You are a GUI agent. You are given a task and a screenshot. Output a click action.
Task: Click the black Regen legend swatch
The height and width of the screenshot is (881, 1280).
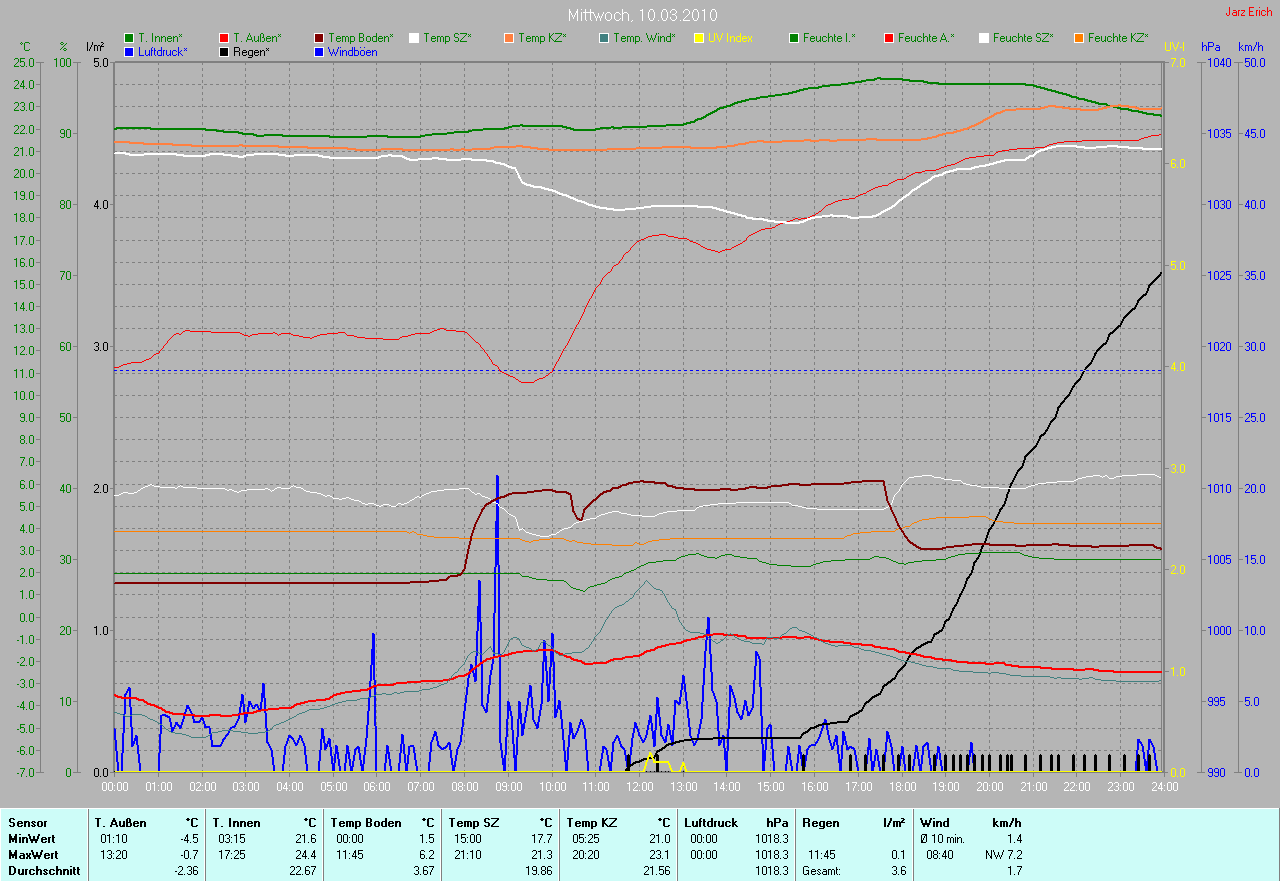point(224,51)
